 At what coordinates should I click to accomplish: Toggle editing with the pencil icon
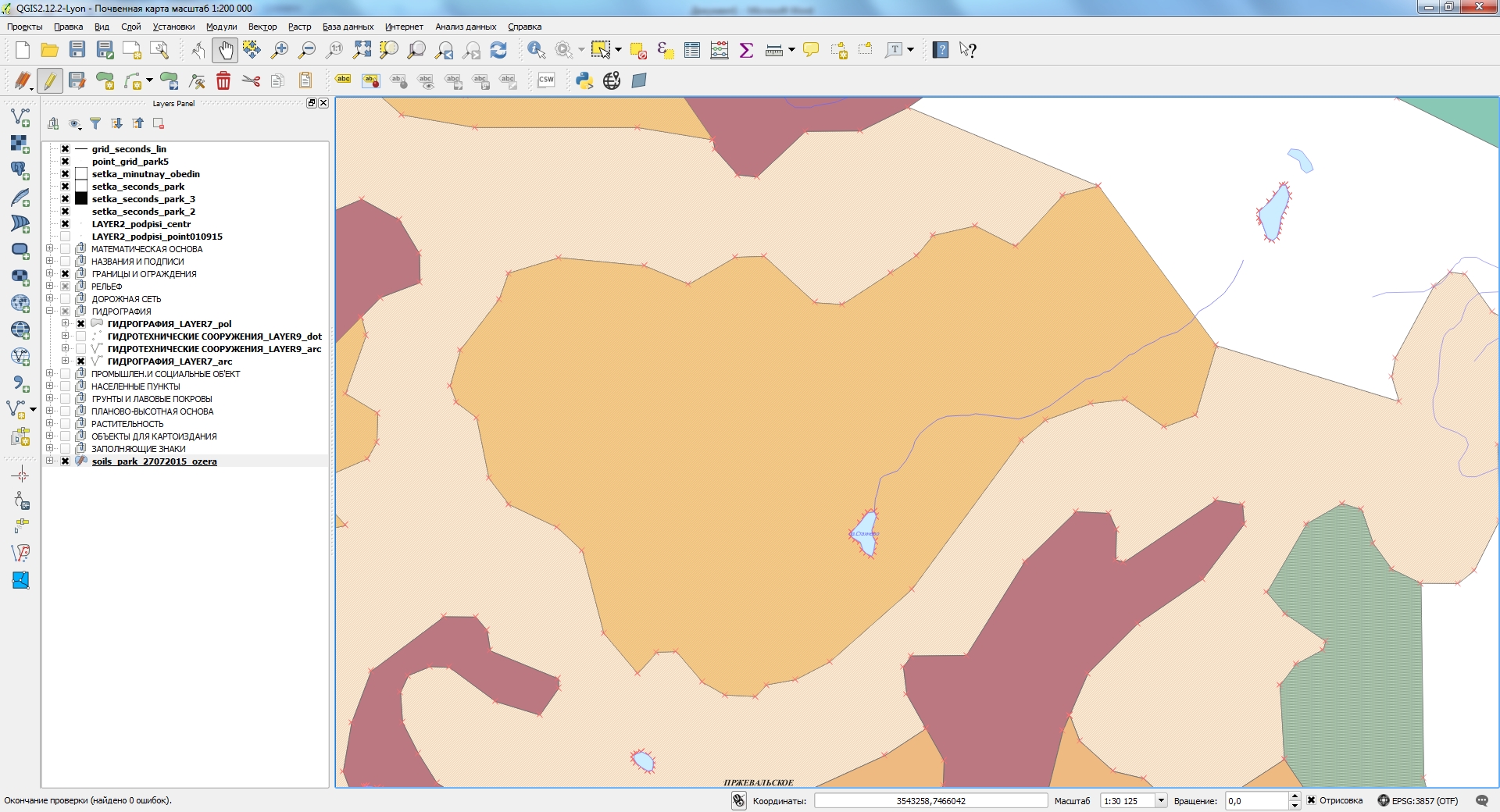pyautogui.click(x=51, y=80)
